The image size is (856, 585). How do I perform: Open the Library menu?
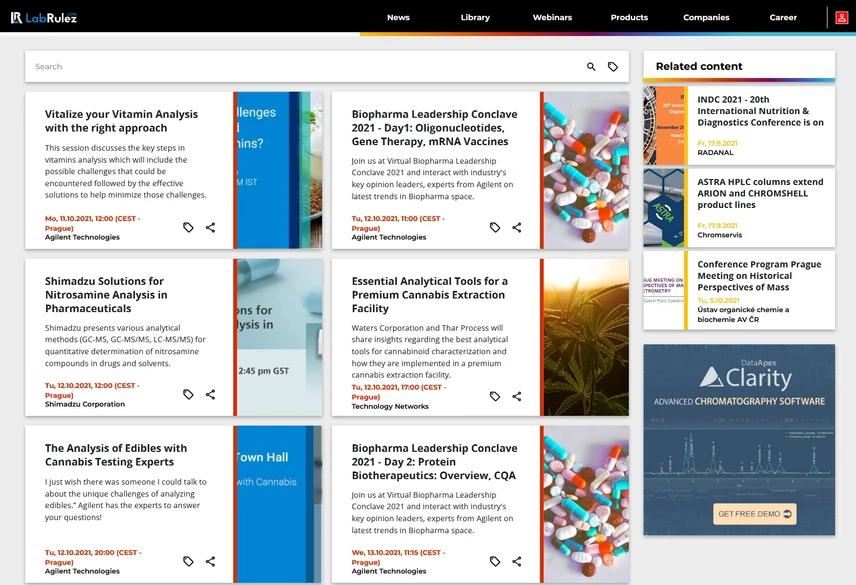[475, 17]
